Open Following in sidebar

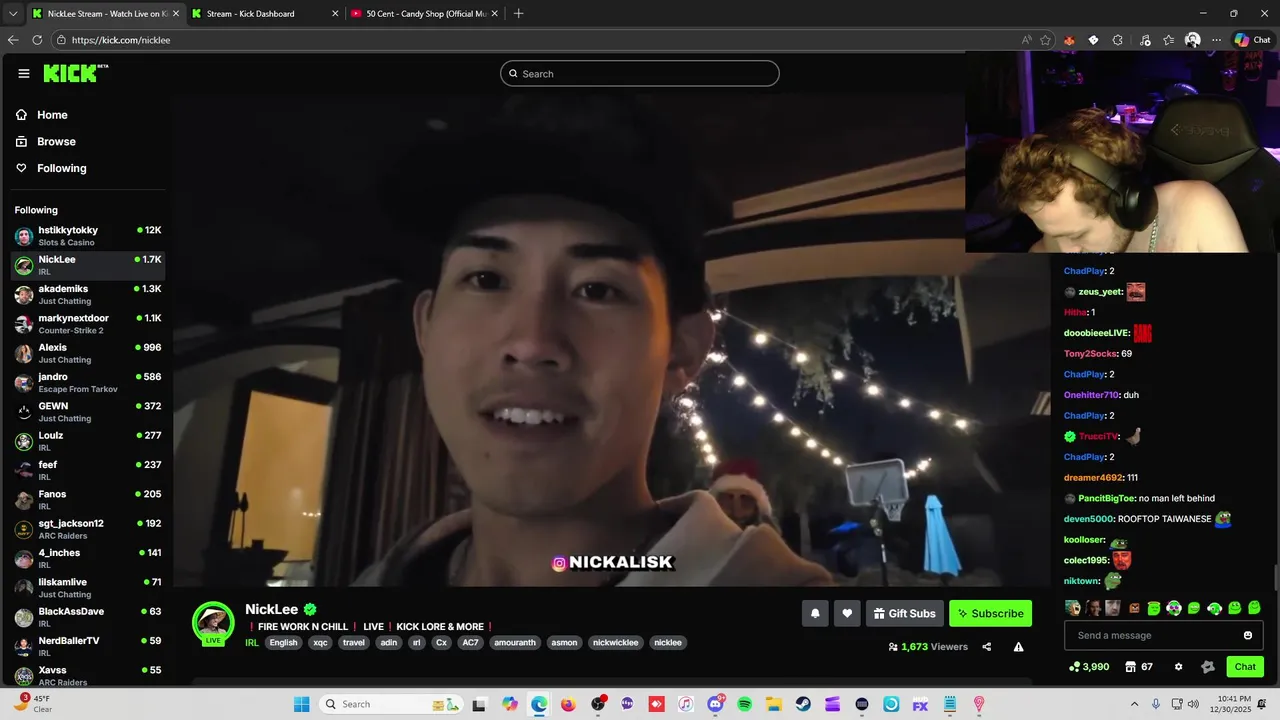pyautogui.click(x=61, y=168)
